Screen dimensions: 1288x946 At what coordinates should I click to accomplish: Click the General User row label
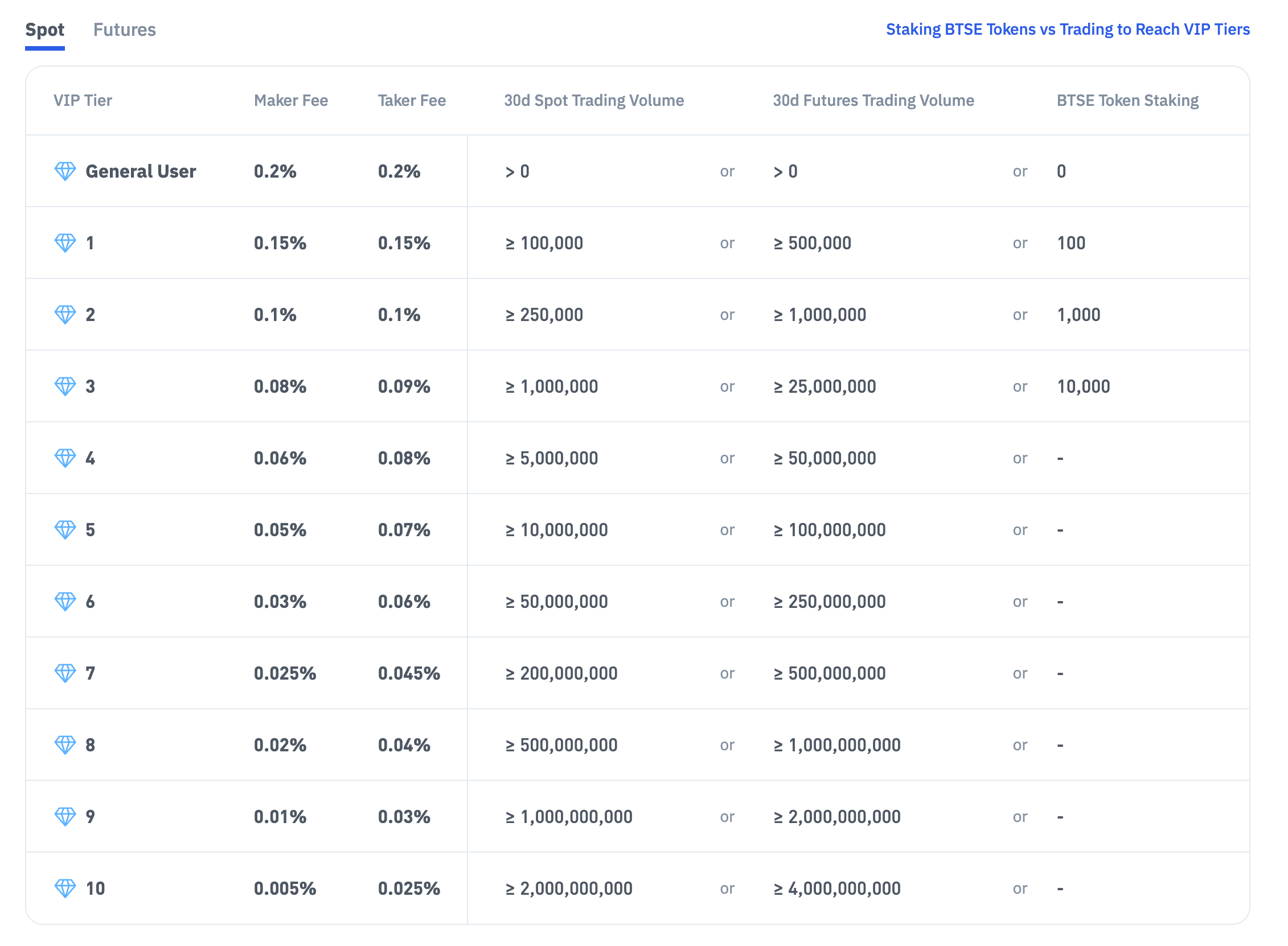(x=140, y=171)
